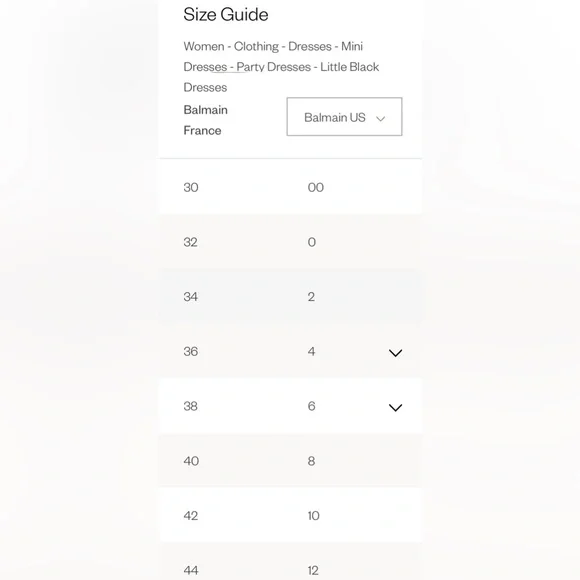Select the size 42 row

[x=290, y=516]
